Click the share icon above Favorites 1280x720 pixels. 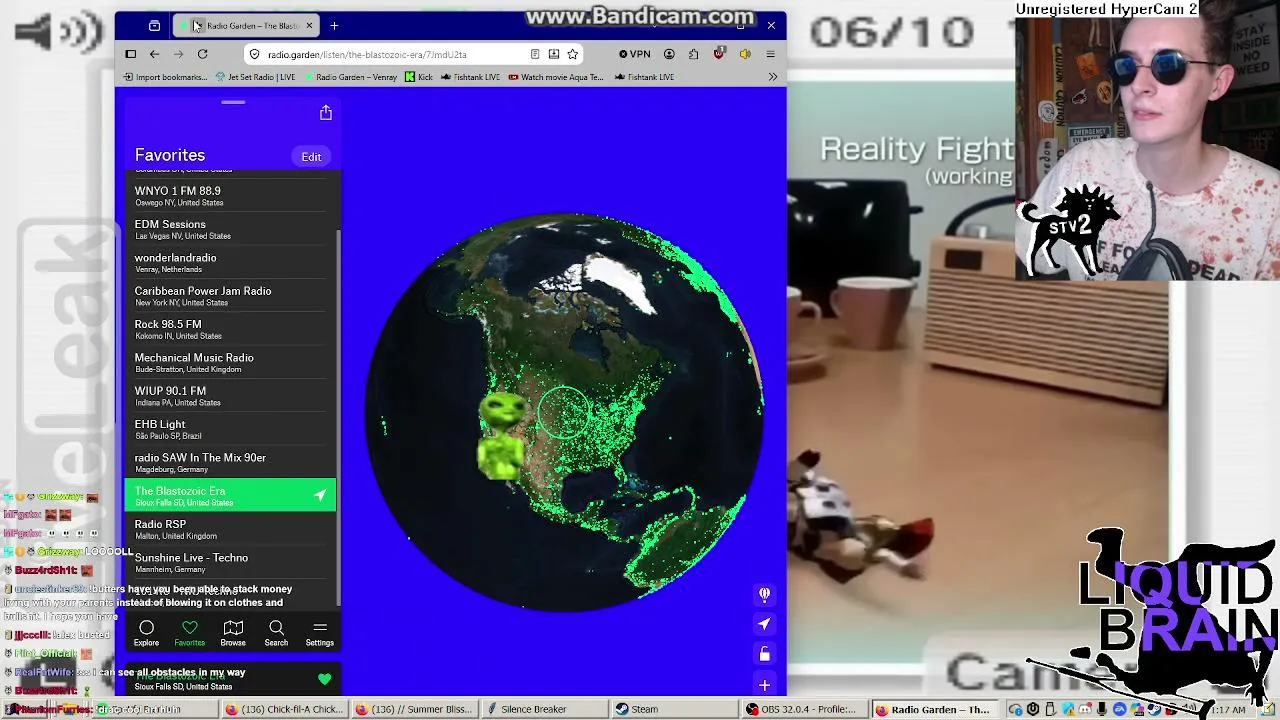(325, 113)
